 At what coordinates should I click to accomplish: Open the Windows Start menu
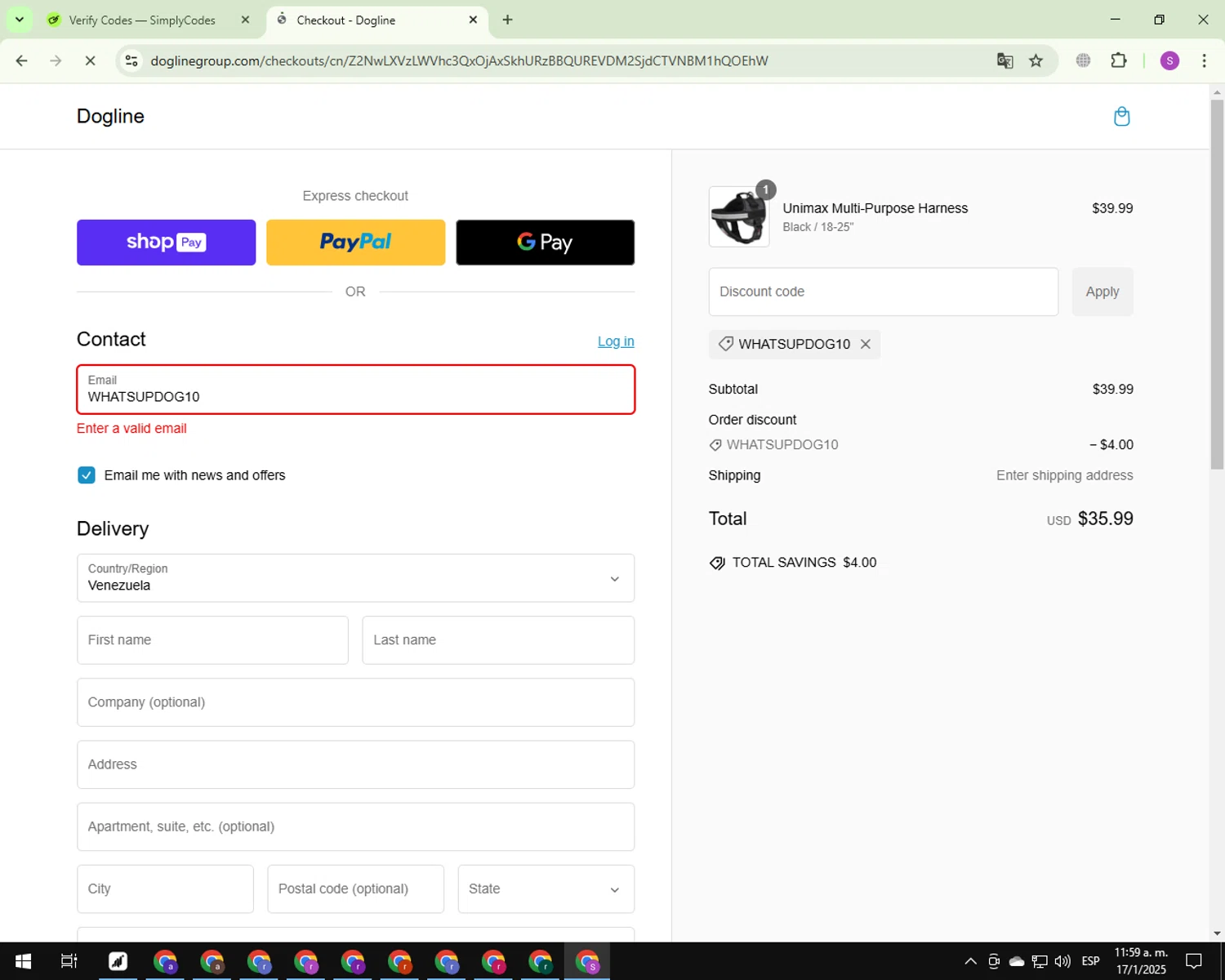(23, 961)
